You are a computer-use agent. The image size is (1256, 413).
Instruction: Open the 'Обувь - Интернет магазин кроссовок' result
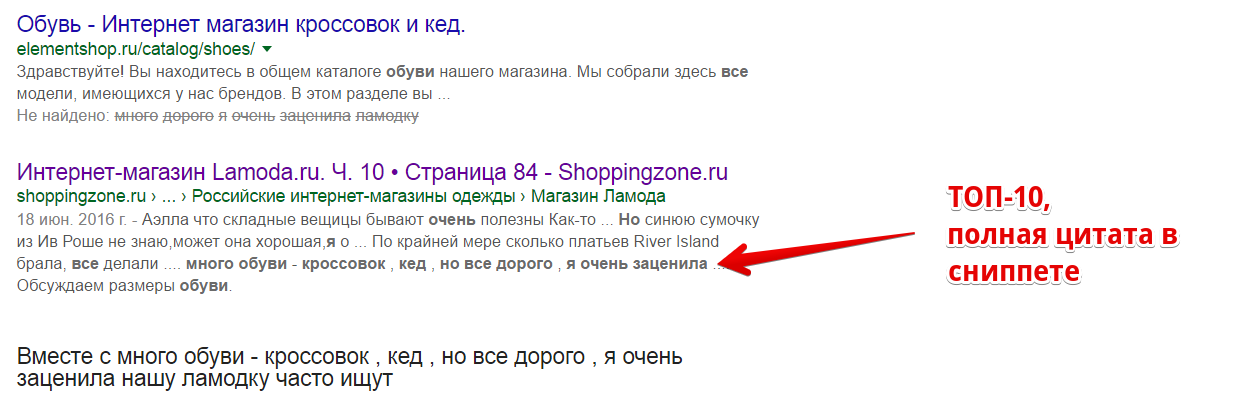[x=242, y=23]
